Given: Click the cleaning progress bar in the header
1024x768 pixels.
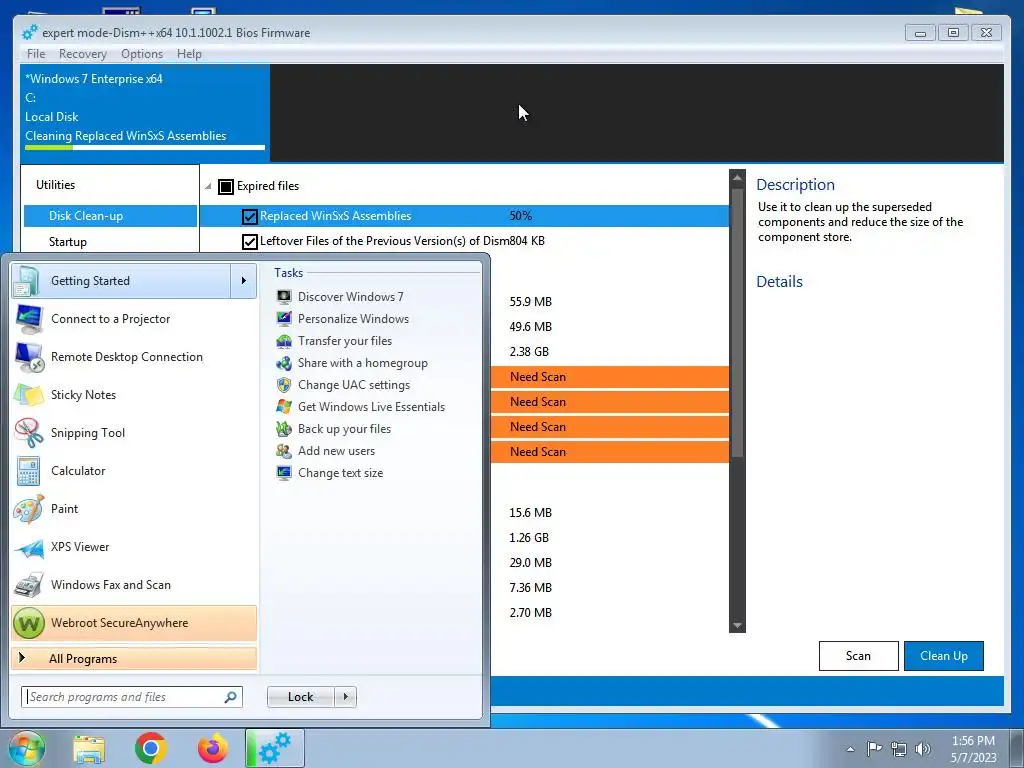Looking at the screenshot, I should tap(145, 148).
